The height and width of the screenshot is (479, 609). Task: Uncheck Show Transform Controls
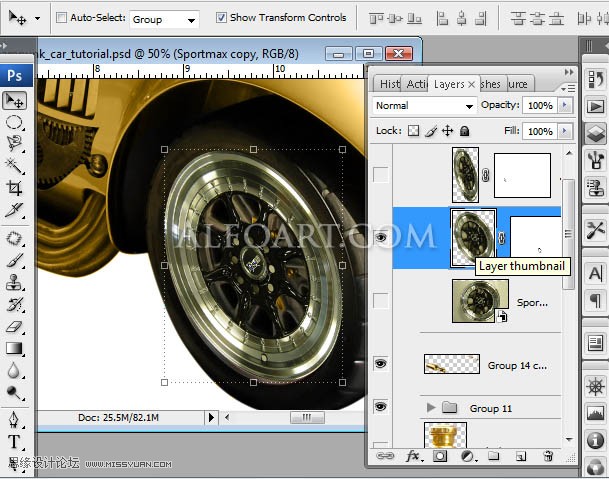221,18
